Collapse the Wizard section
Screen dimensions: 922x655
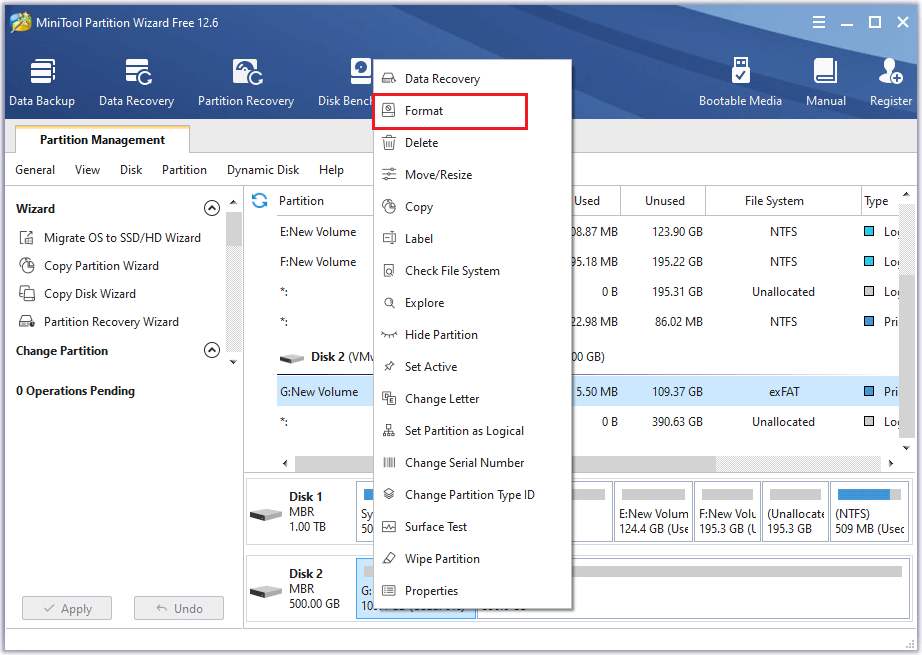(x=212, y=208)
